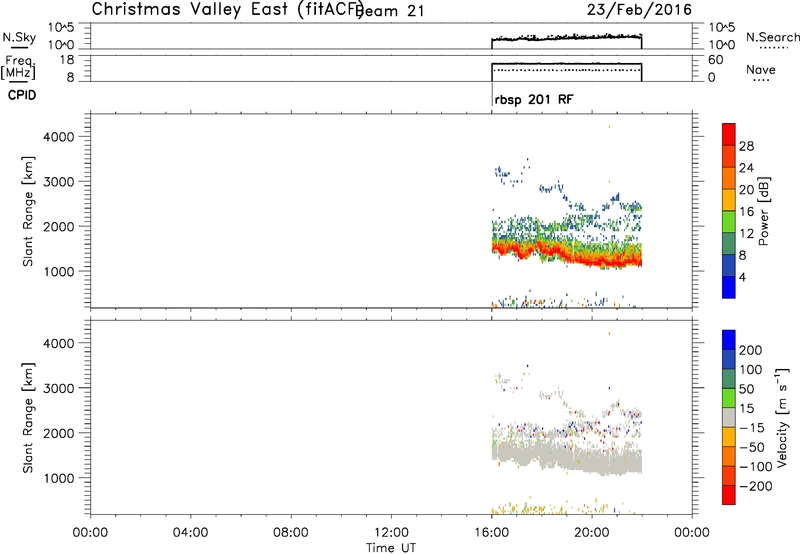Click the '16:00' time axis tick label

(491, 533)
